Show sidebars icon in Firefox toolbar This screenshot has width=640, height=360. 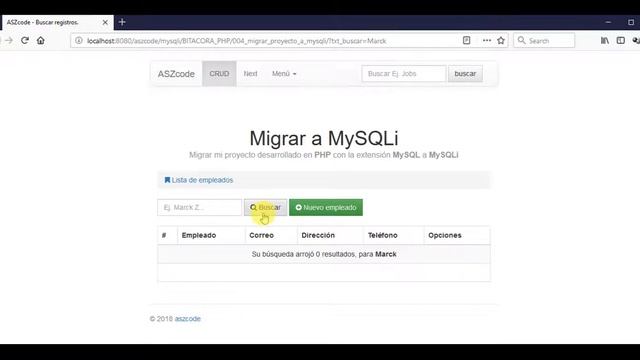point(620,40)
